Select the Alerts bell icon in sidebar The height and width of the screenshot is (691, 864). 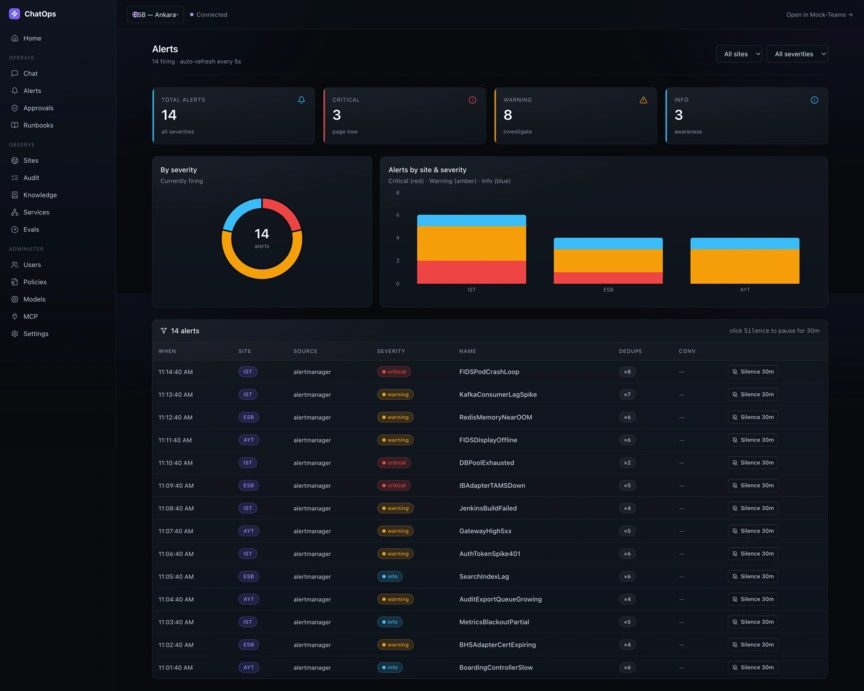click(x=14, y=90)
